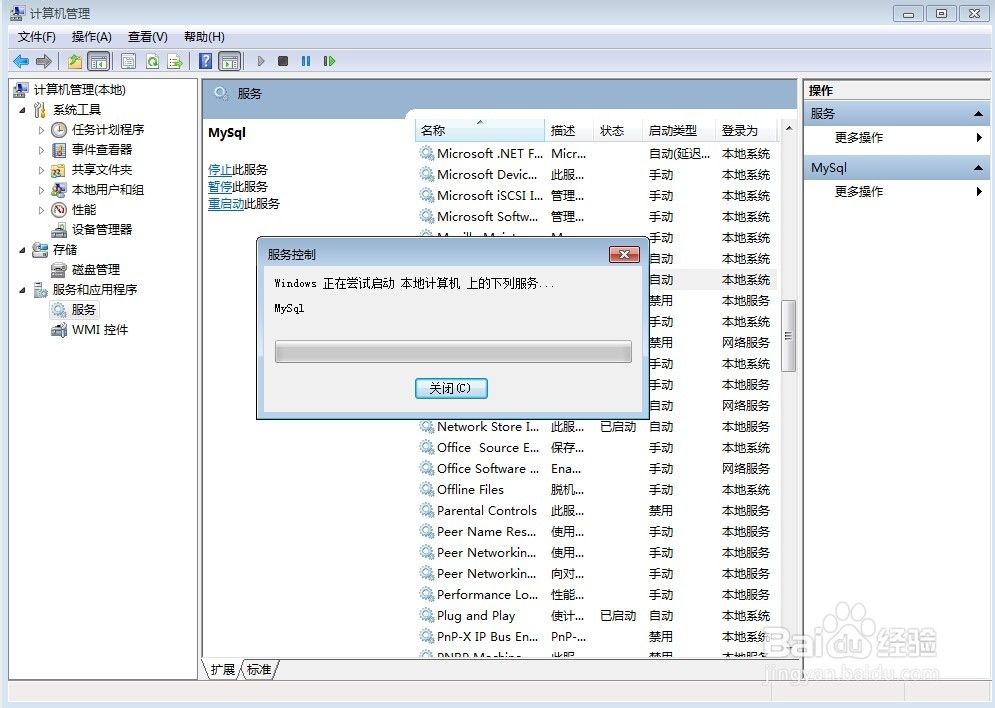
Task: Open the 查看(V) menu
Action: click(147, 37)
